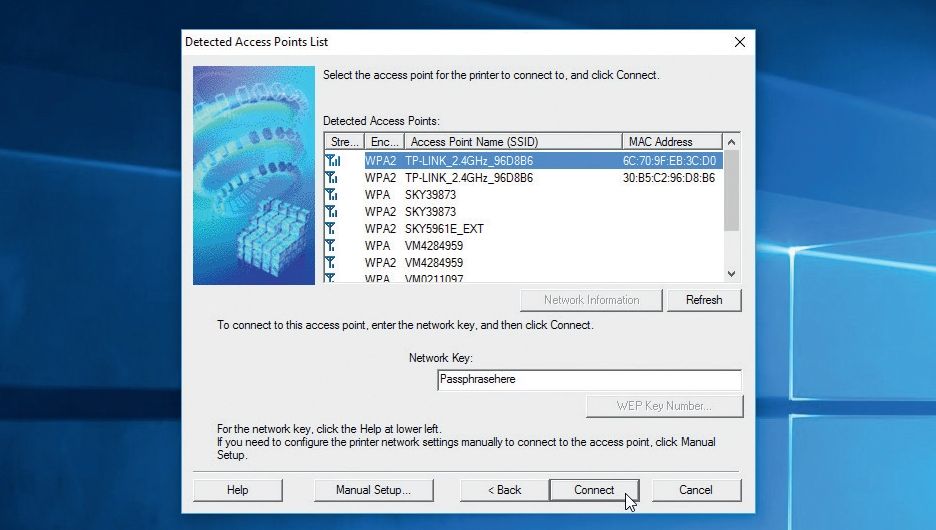
Task: Click signal strength icon for WPA2 SKY39873
Action: coord(332,212)
